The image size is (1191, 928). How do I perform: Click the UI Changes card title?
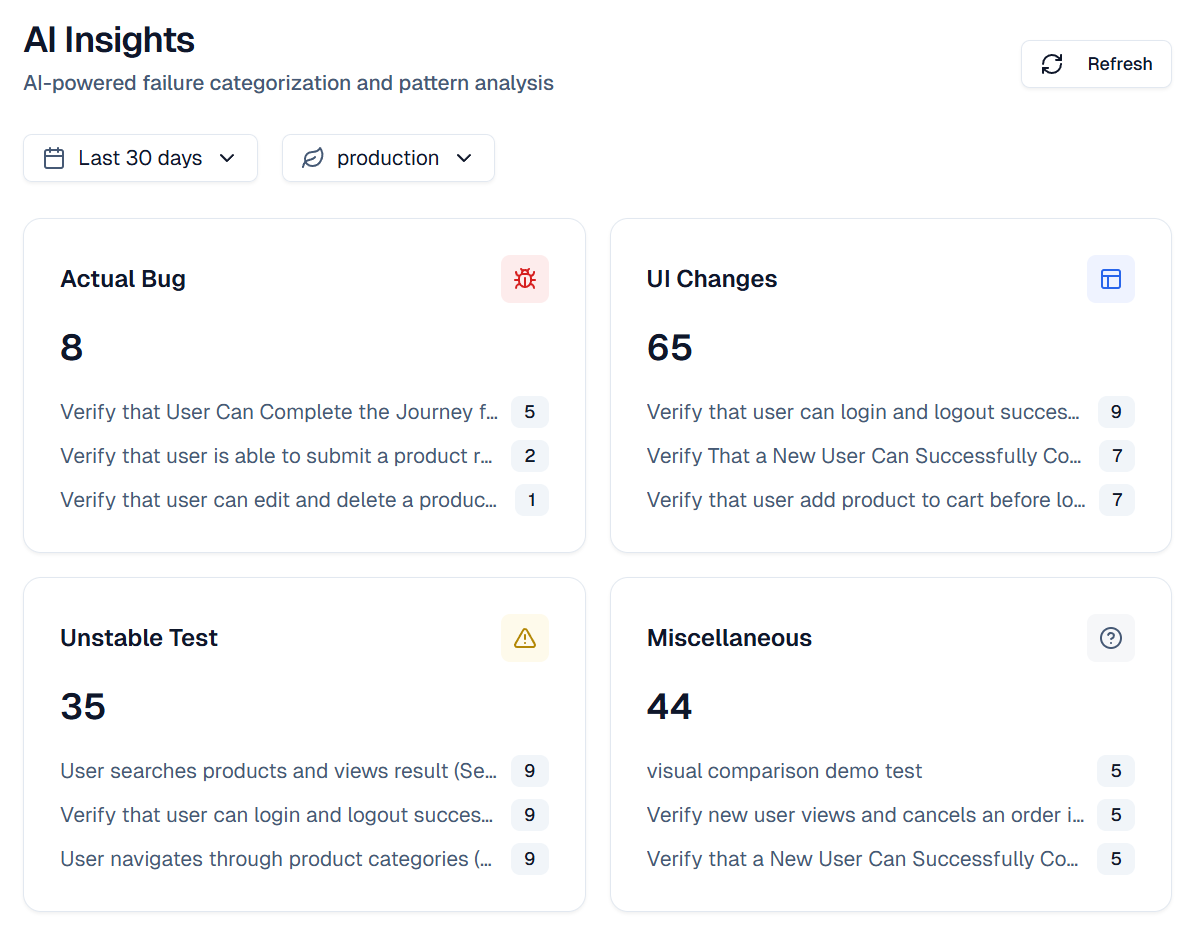click(x=711, y=279)
